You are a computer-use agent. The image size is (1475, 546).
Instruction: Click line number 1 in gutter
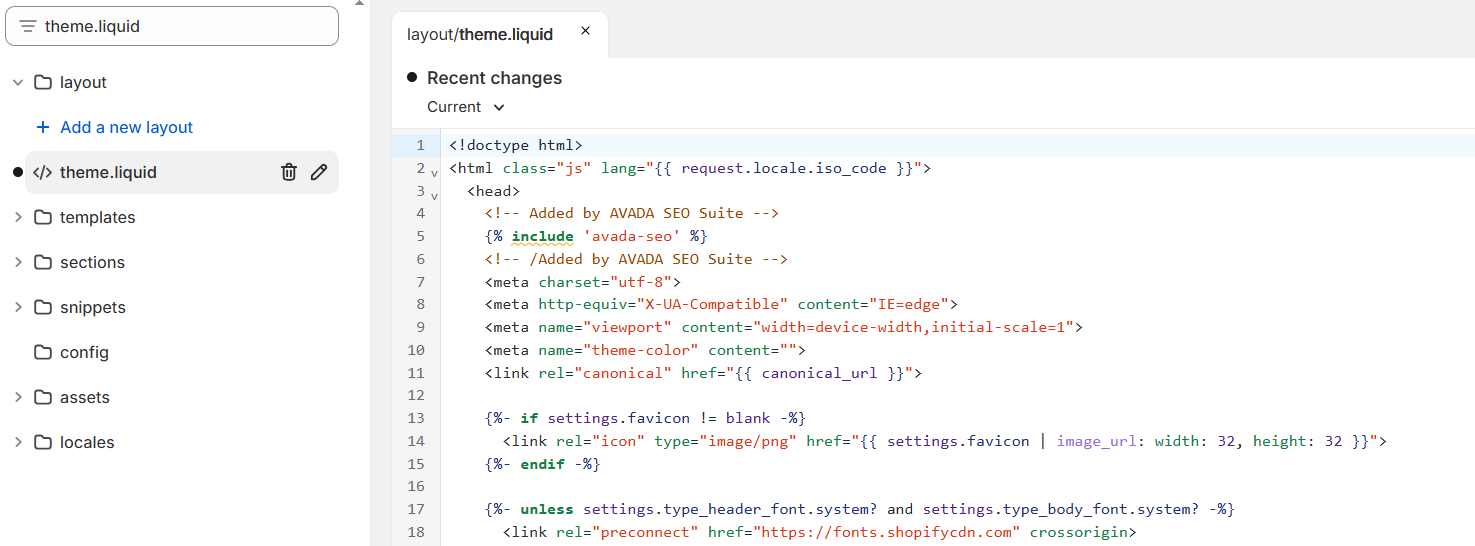(x=421, y=145)
